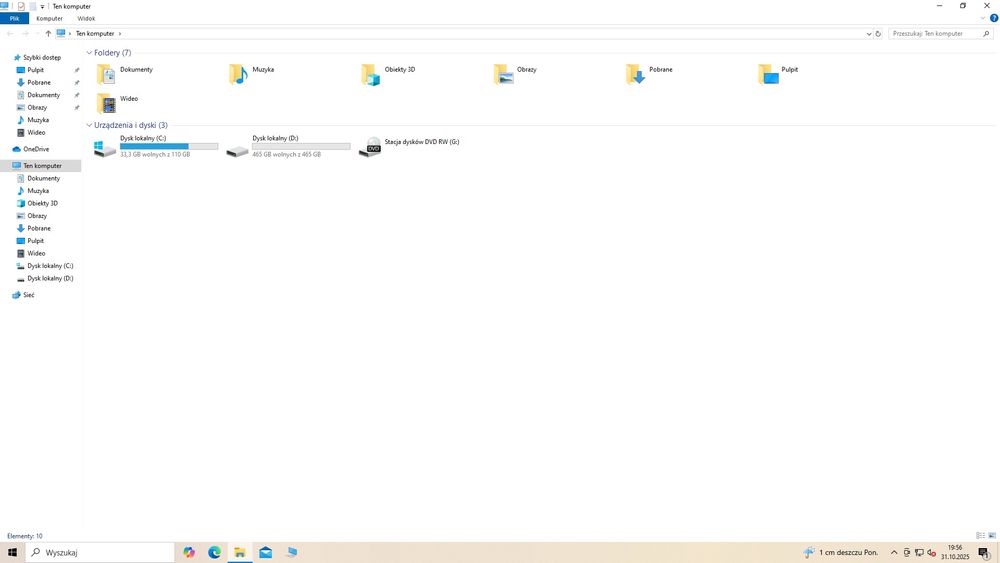Image resolution: width=1000 pixels, height=563 pixels.
Task: Expand the chevron after Ten komputer breadcrumb
Action: click(120, 33)
